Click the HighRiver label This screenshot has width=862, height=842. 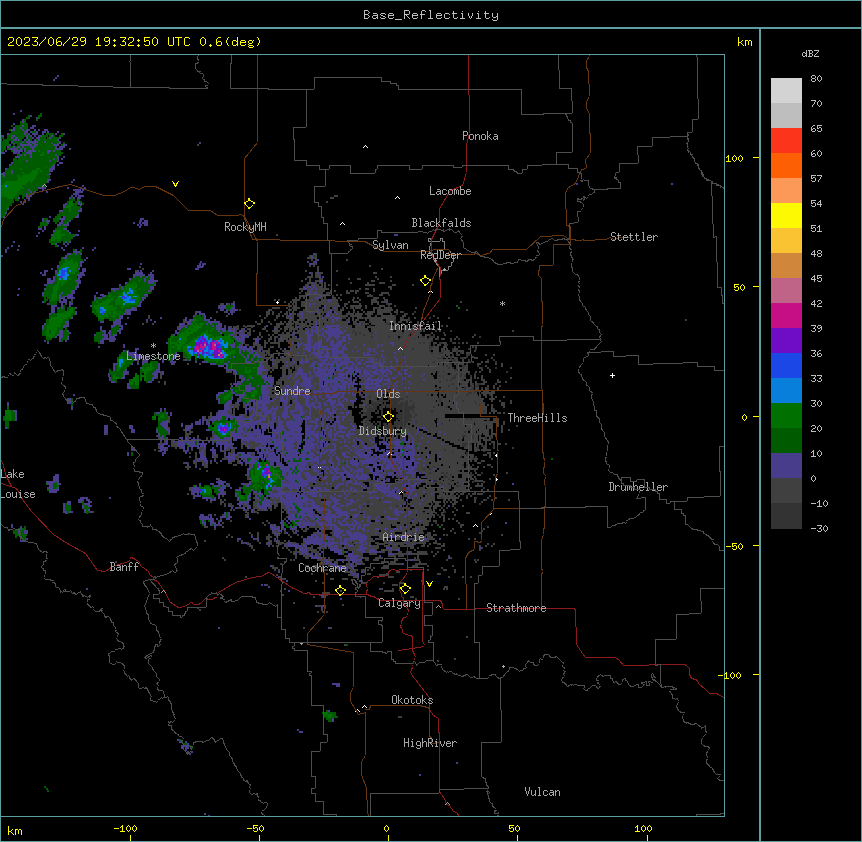point(430,743)
